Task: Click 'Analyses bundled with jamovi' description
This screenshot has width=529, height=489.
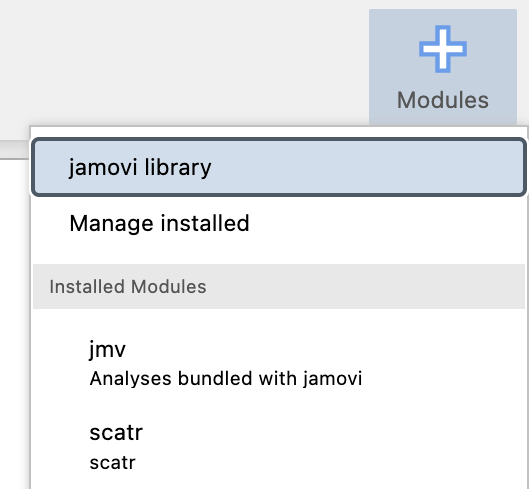Action: tap(226, 378)
